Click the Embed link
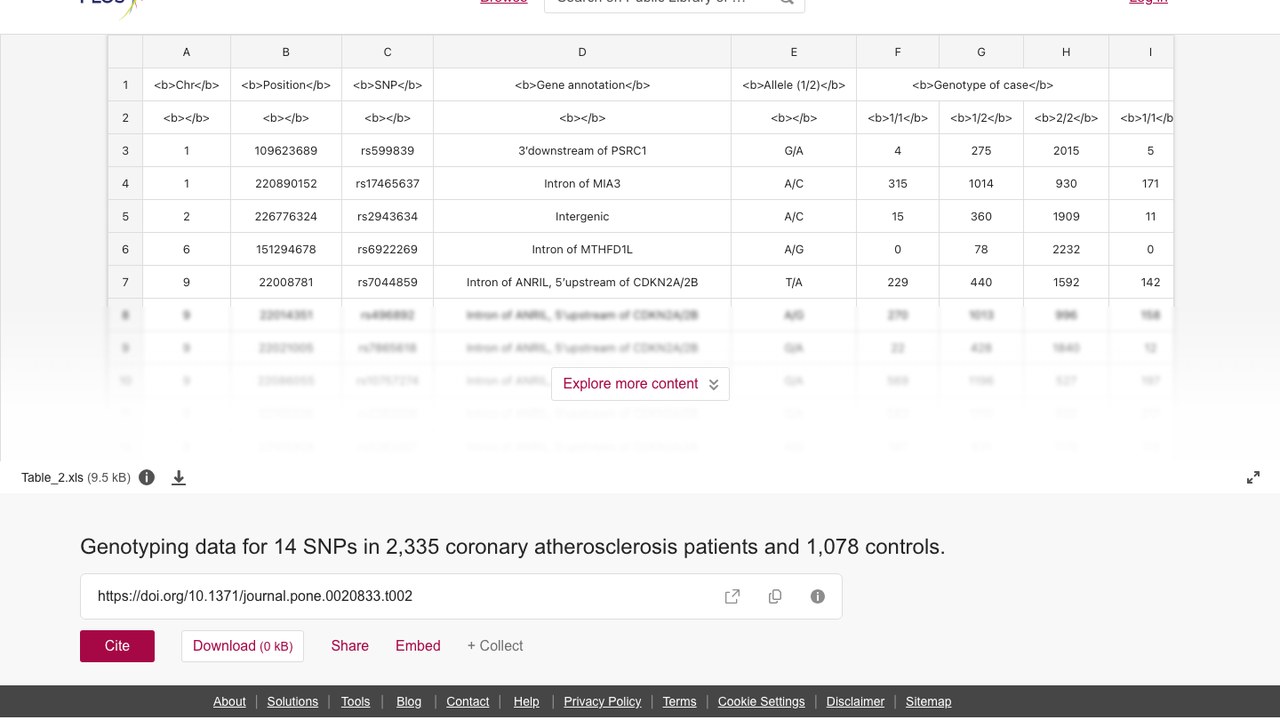1280x720 pixels. [x=418, y=646]
